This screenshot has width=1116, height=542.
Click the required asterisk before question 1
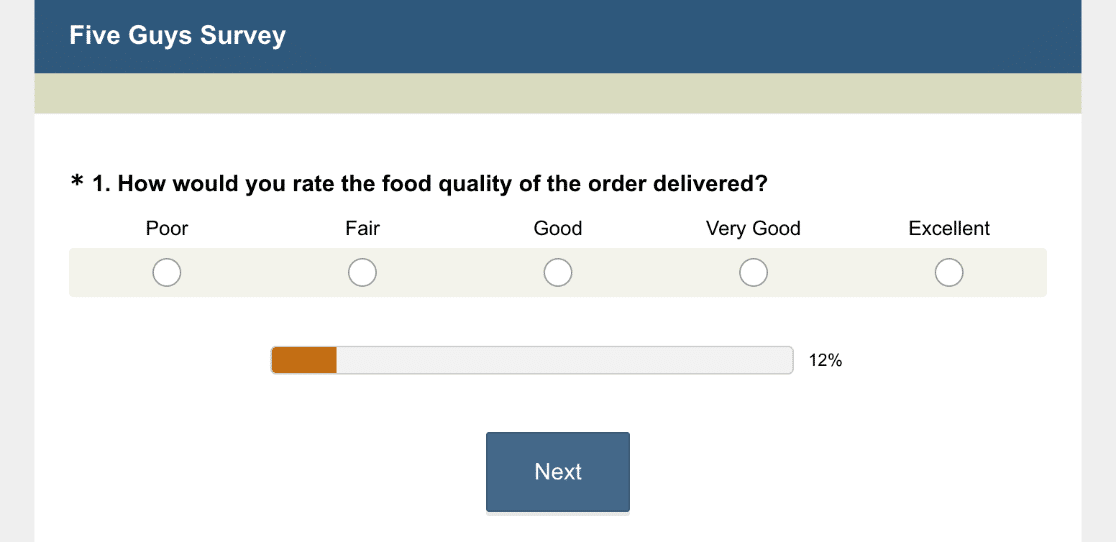coord(77,183)
